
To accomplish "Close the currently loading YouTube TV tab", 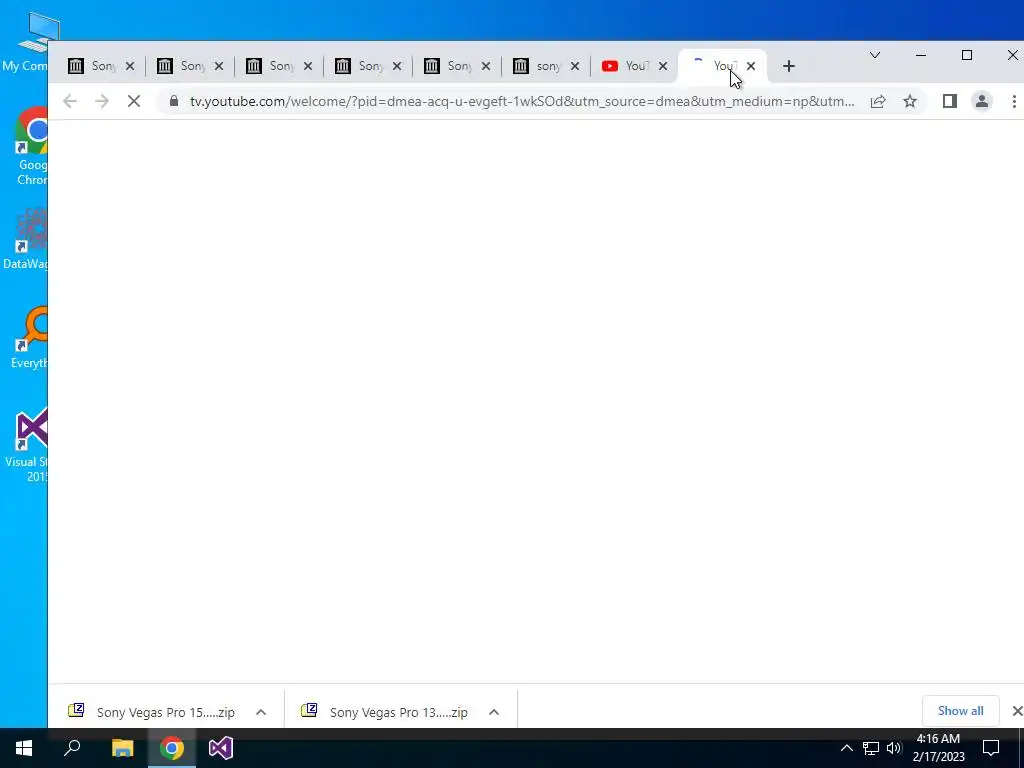I will pos(751,66).
